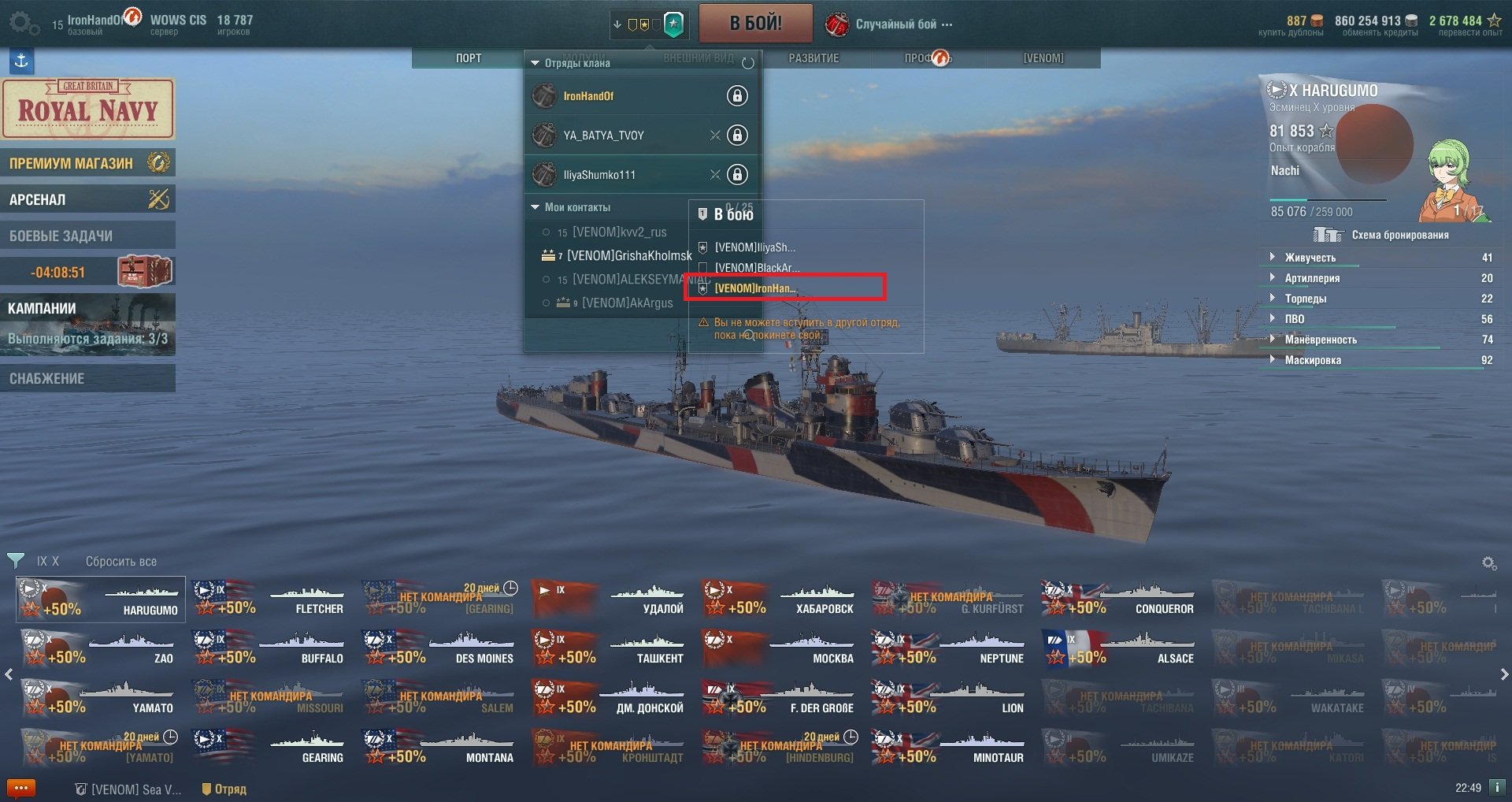This screenshot has width=1512, height=802.
Task: Toggle lock icon next to IronHandOf
Action: pos(736,96)
